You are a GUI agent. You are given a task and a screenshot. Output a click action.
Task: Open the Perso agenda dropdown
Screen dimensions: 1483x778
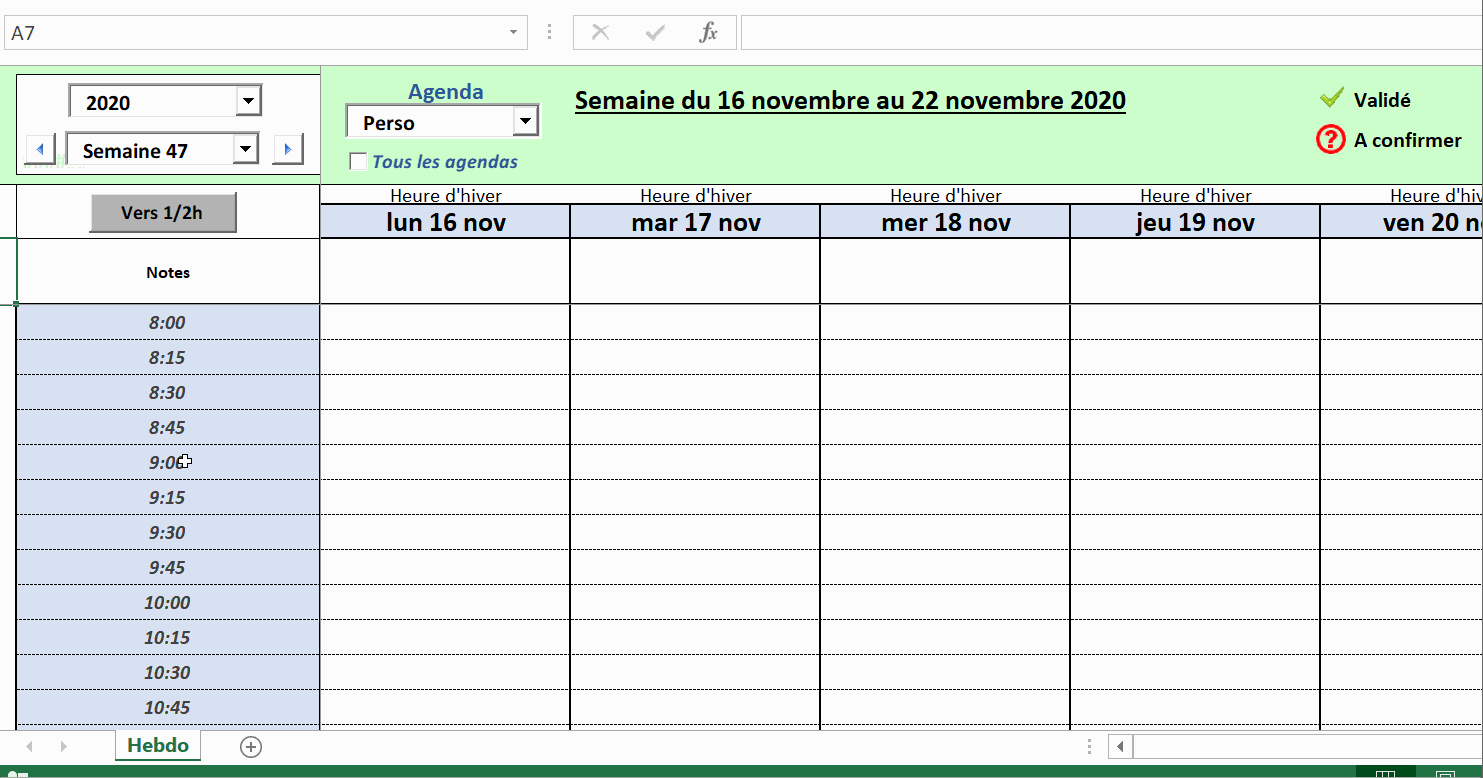tap(525, 122)
